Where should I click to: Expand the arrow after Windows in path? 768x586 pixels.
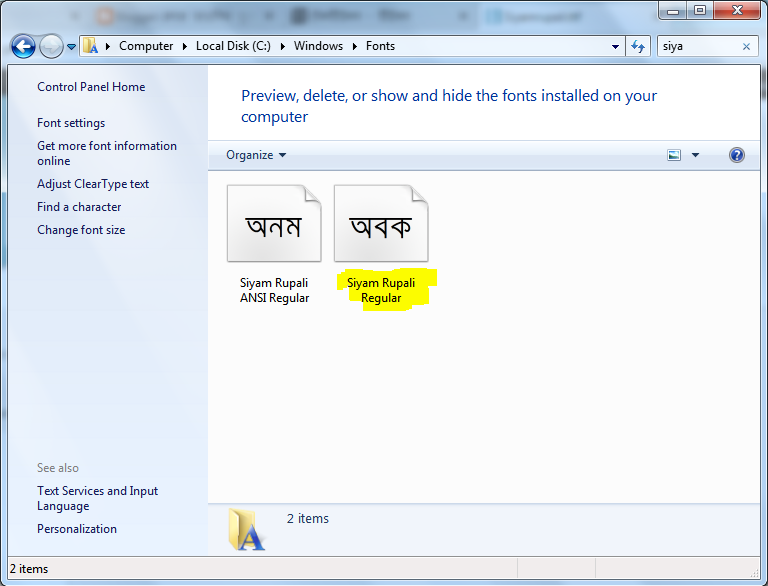pos(355,47)
